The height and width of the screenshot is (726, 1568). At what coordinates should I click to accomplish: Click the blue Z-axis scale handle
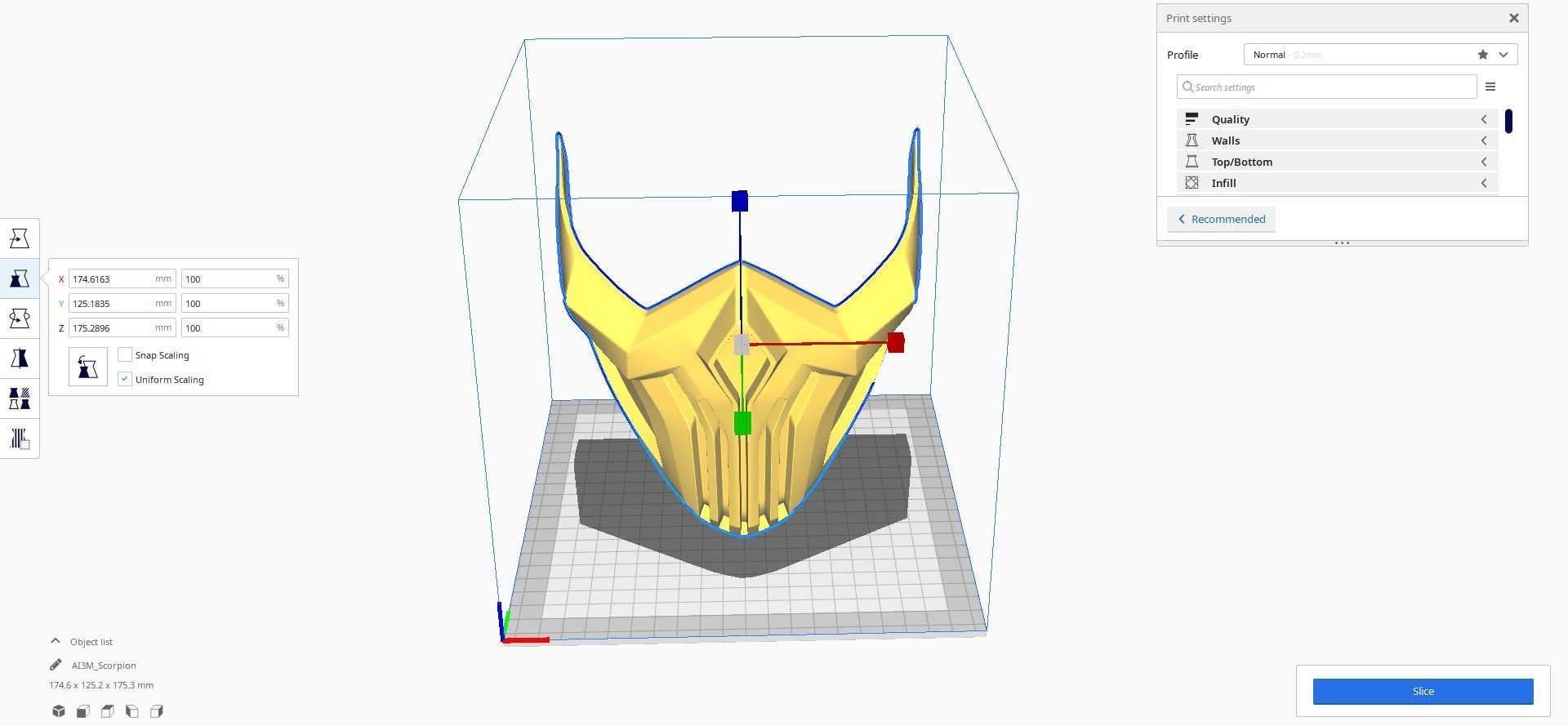740,201
